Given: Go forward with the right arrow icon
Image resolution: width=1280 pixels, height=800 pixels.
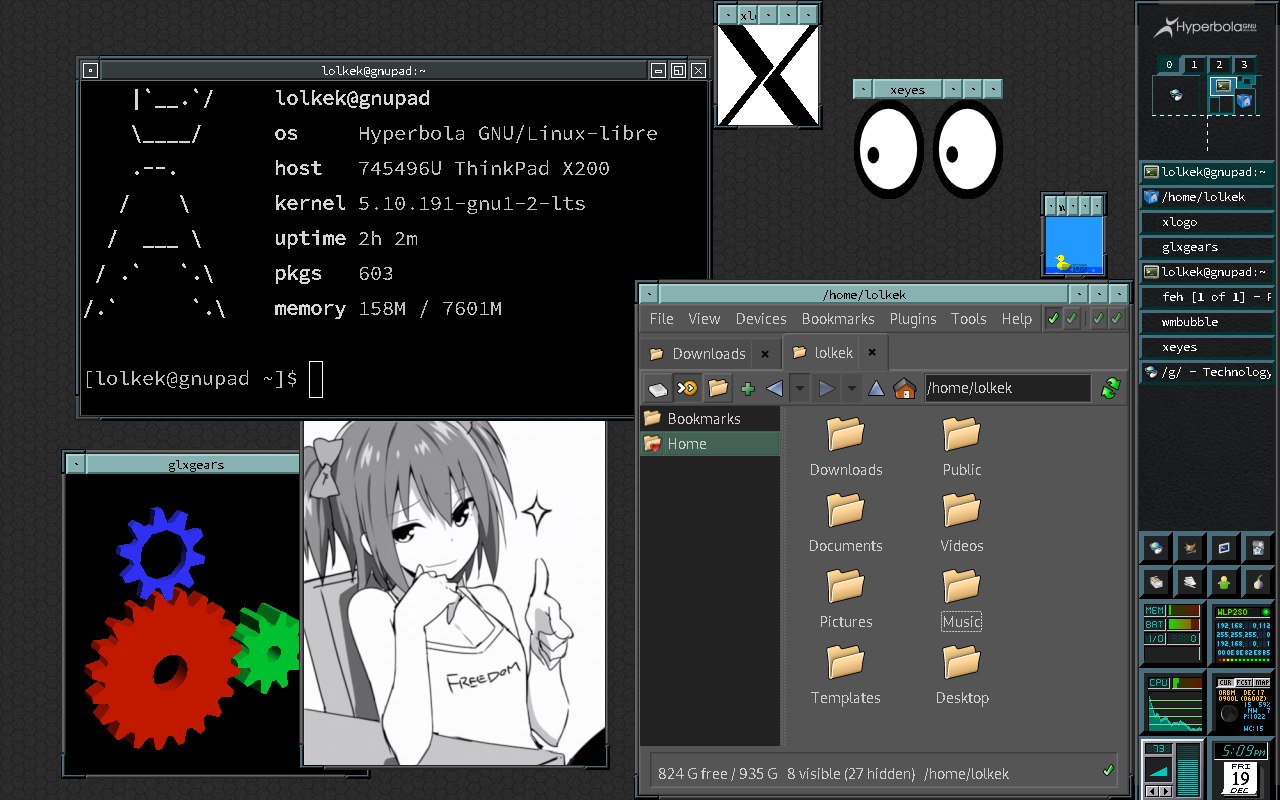Looking at the screenshot, I should (x=827, y=388).
